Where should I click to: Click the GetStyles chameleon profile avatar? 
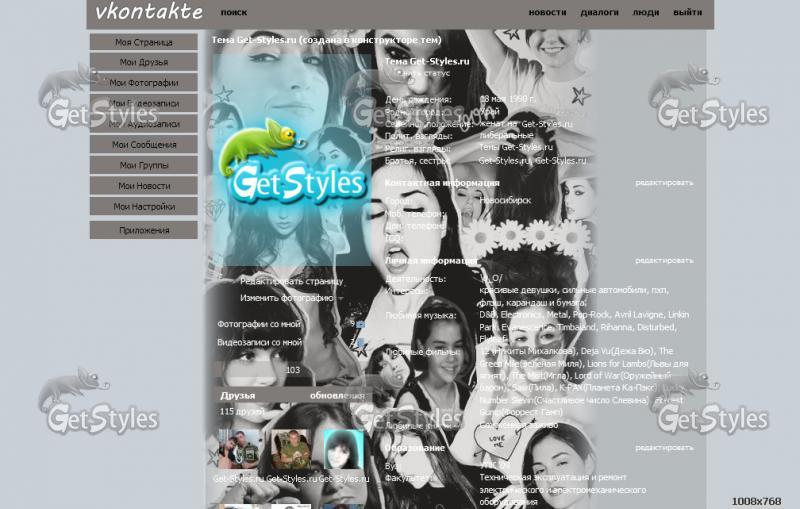pos(292,160)
